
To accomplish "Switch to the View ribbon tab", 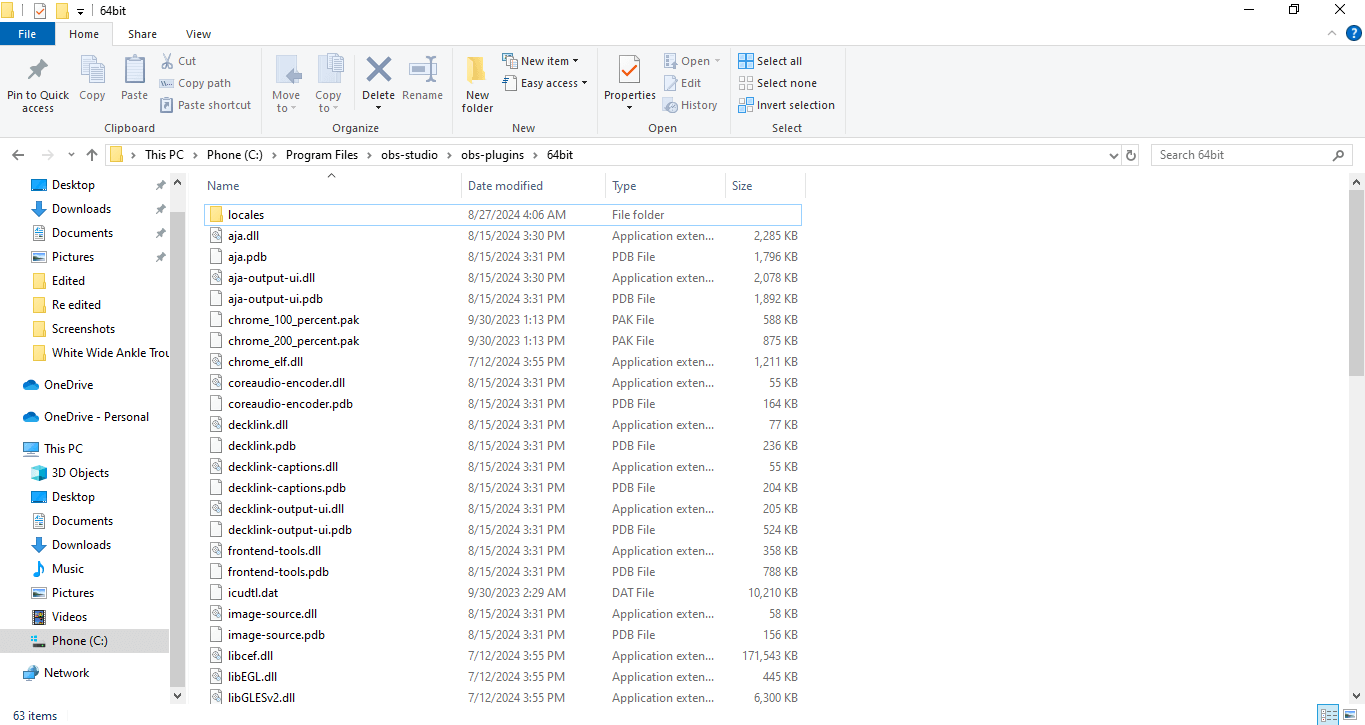I will (198, 33).
